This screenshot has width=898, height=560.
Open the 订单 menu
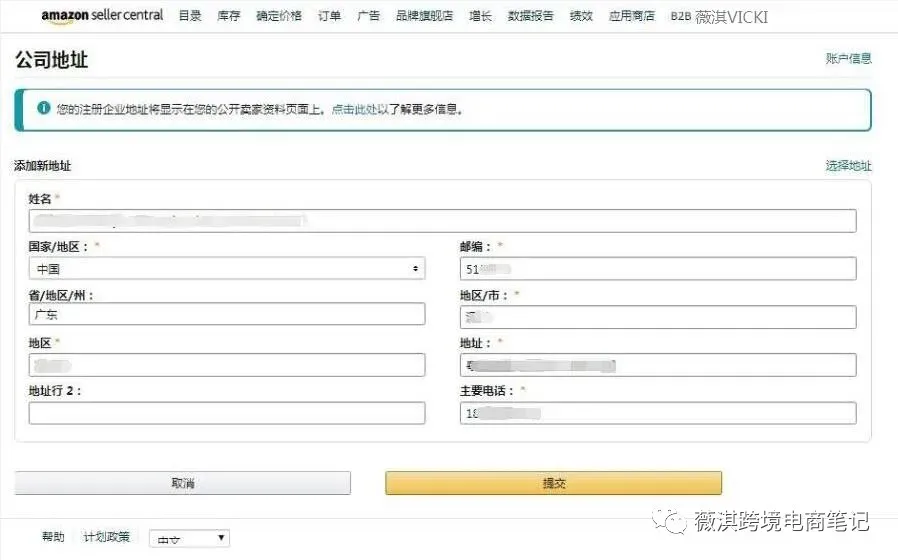click(329, 16)
